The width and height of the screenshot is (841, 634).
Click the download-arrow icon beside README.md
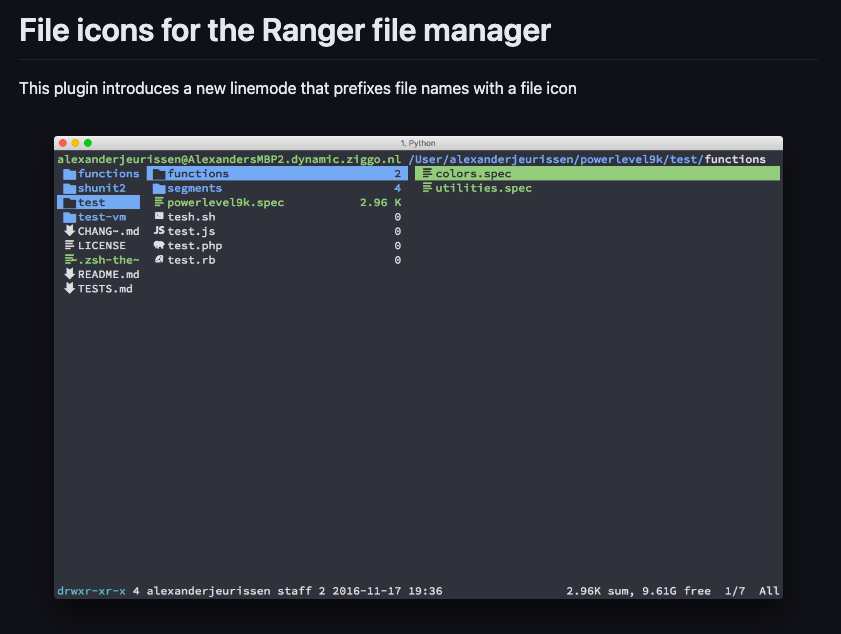point(69,274)
